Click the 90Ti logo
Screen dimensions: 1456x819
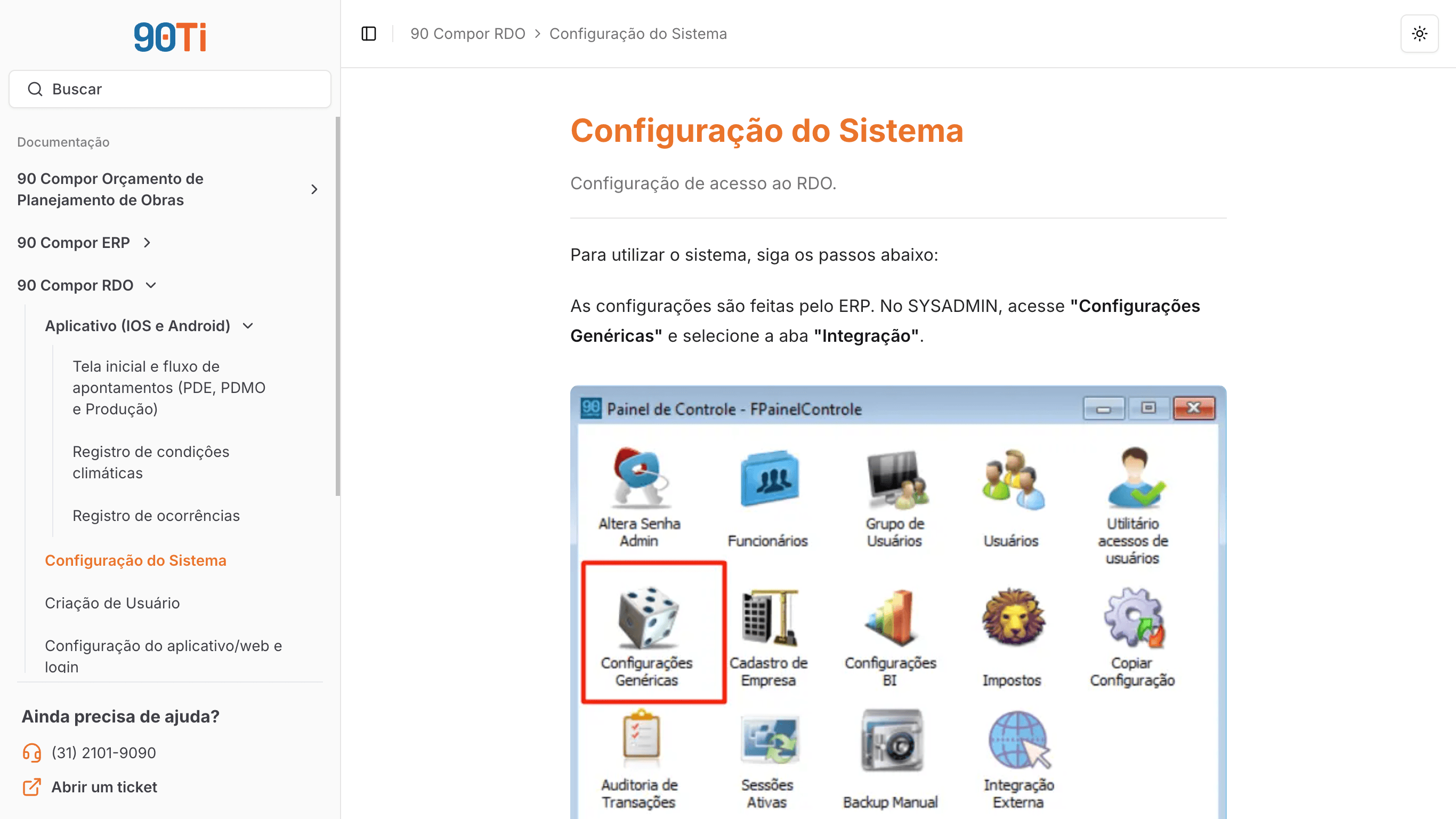point(170,37)
